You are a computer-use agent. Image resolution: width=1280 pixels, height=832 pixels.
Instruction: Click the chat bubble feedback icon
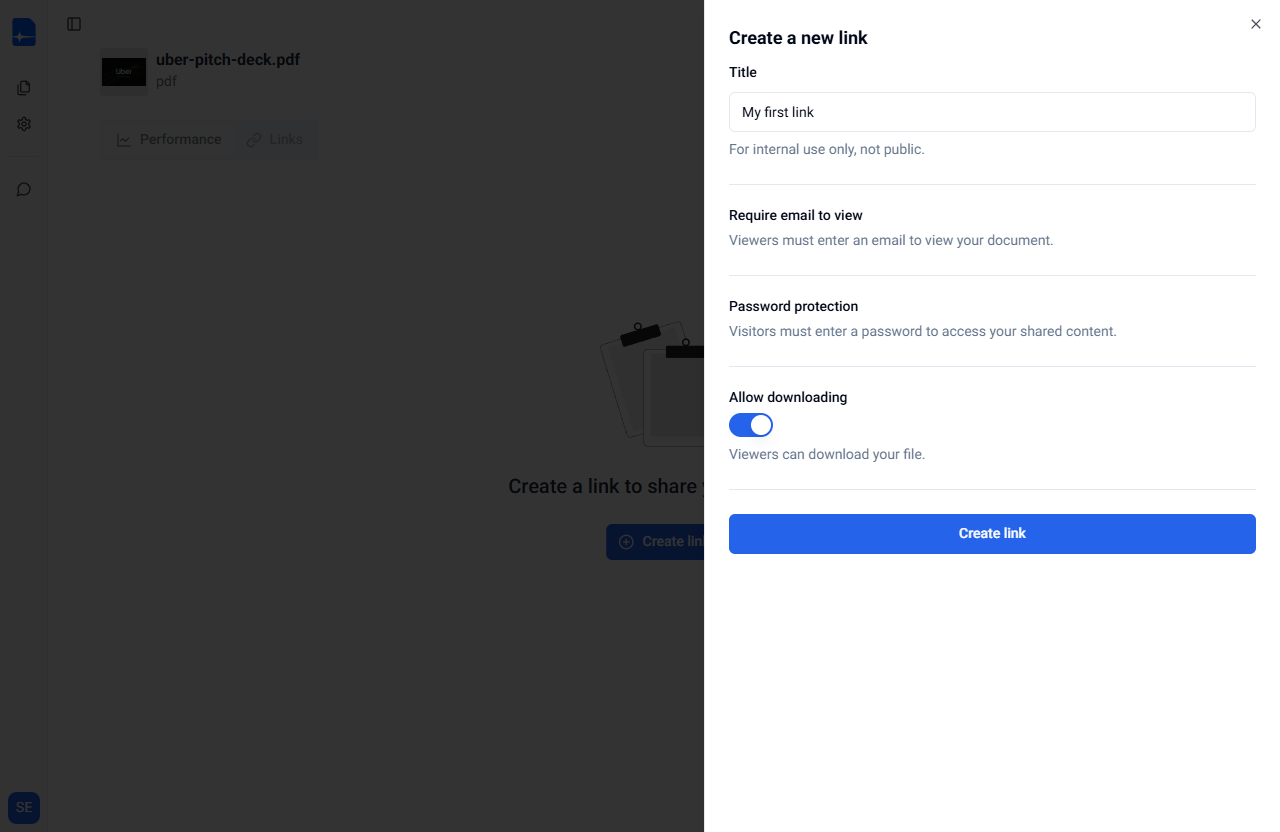24,189
